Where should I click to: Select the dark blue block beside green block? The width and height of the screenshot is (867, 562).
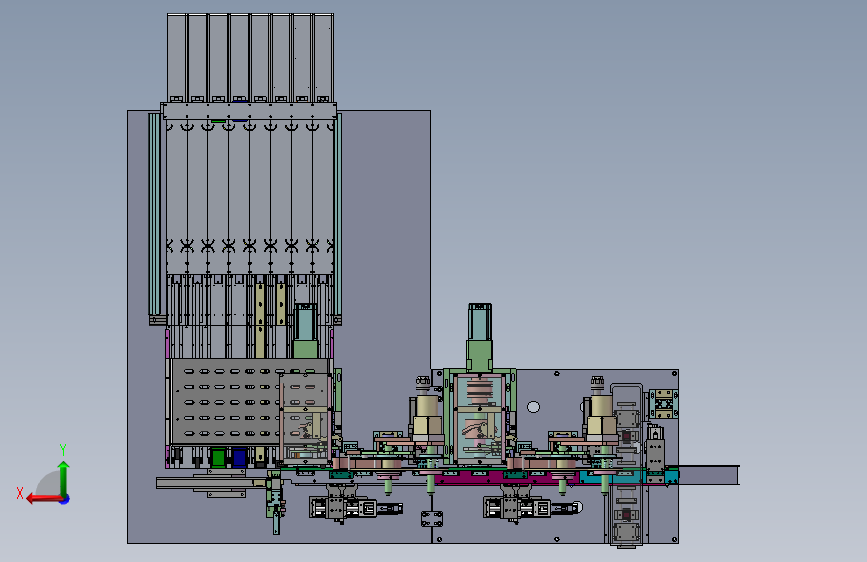(x=239, y=457)
